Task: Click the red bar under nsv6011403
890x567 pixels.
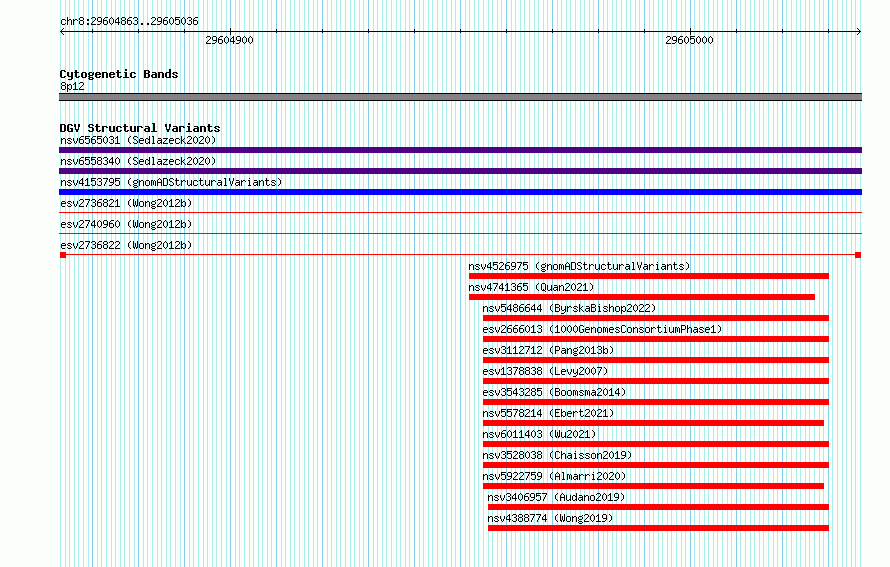Action: coord(656,444)
